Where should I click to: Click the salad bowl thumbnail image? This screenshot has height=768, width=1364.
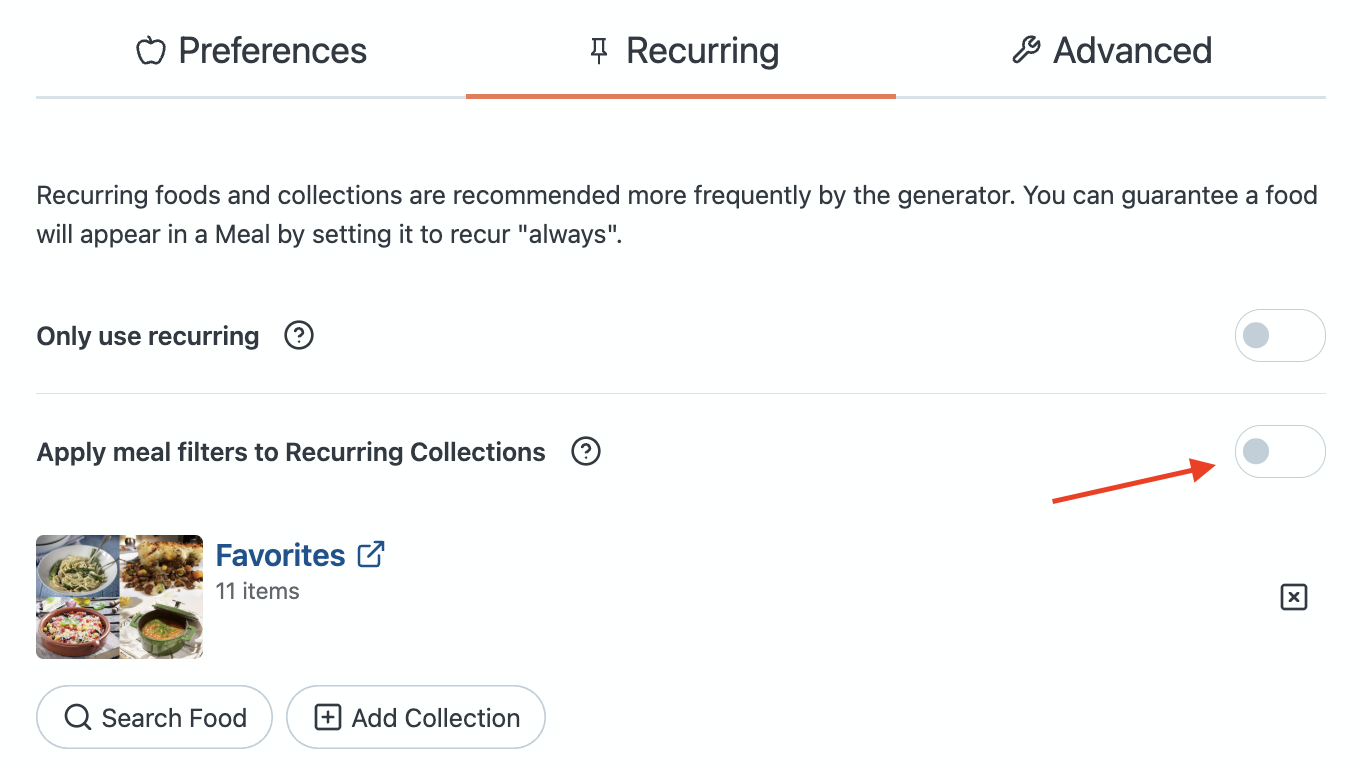pyautogui.click(x=77, y=628)
